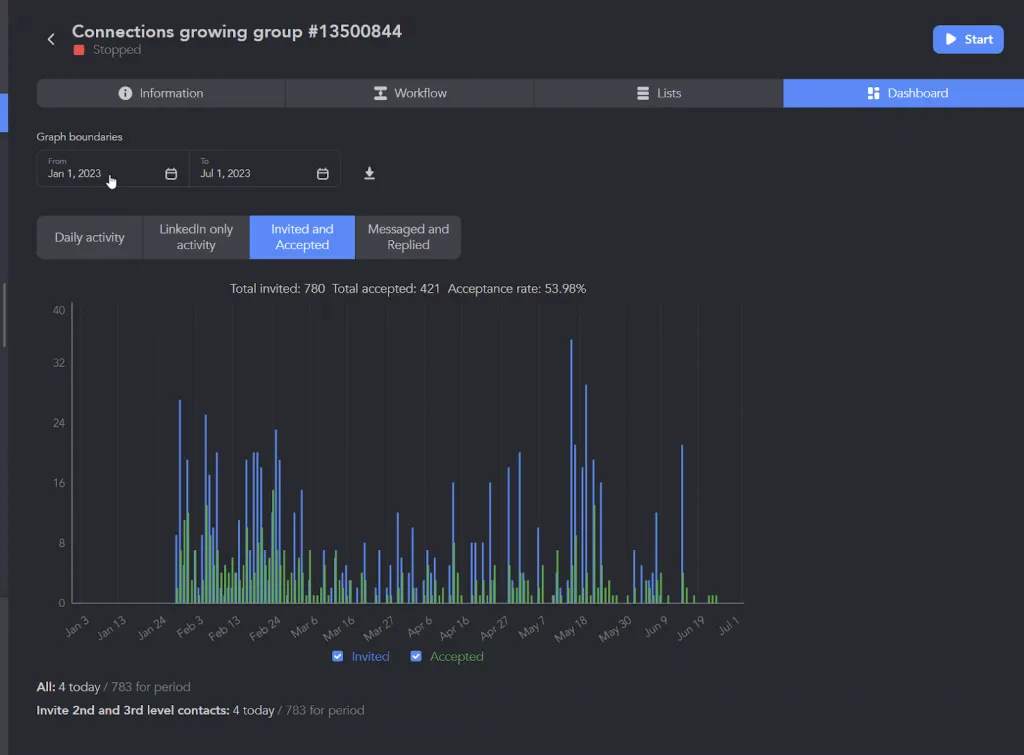Click the Graph boundaries label
The image size is (1024, 755).
point(79,137)
